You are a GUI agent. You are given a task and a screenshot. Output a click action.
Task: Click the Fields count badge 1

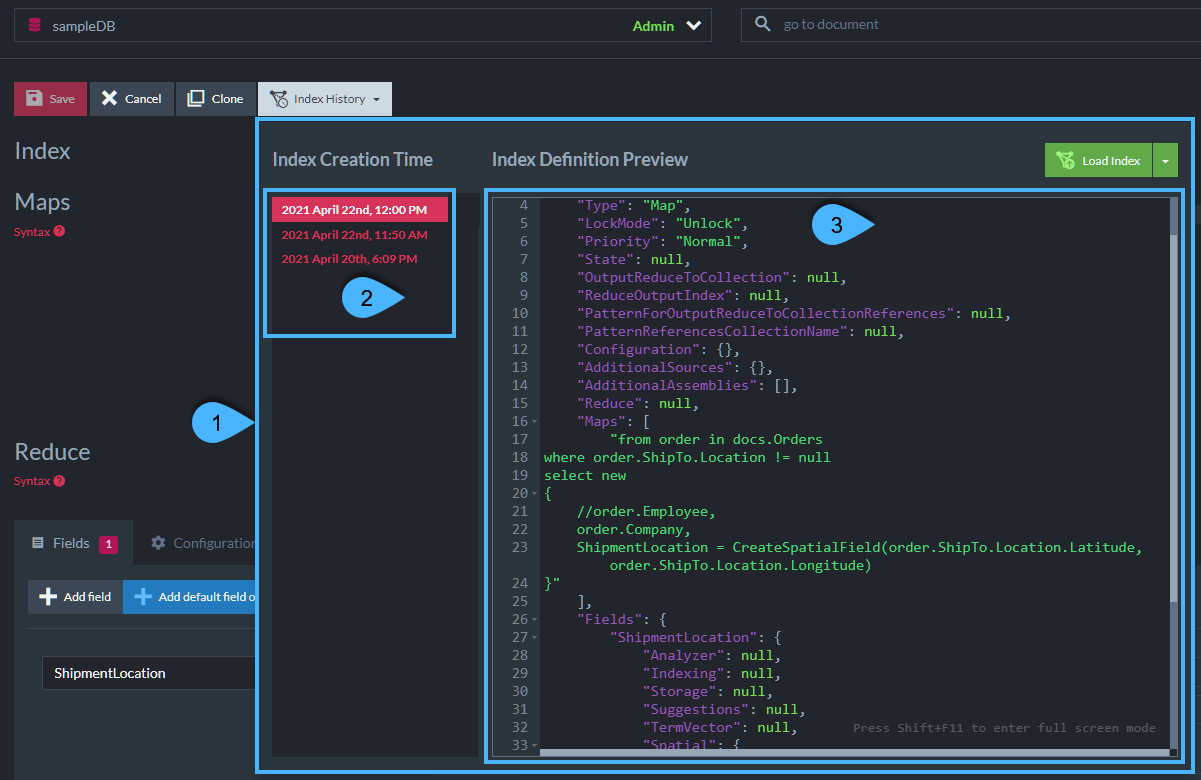[x=108, y=544]
